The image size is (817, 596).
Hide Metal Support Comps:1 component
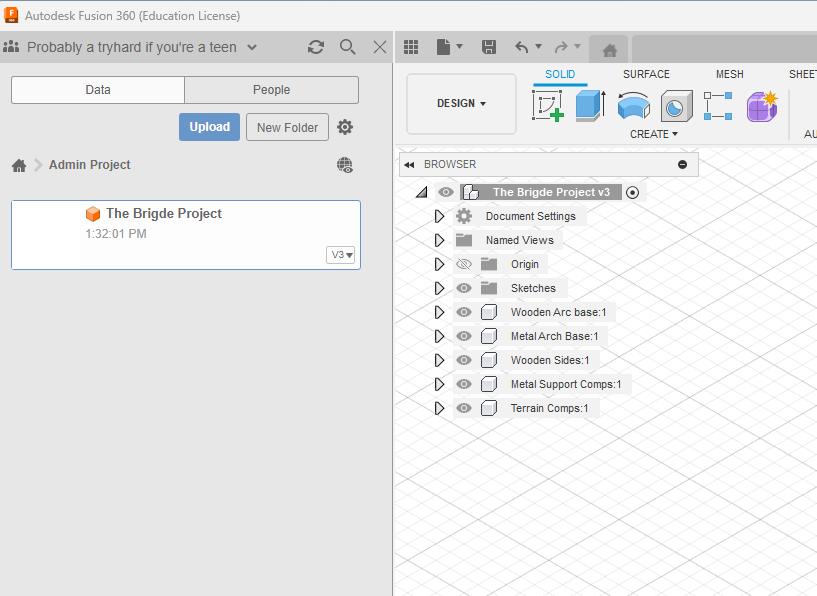pos(464,384)
